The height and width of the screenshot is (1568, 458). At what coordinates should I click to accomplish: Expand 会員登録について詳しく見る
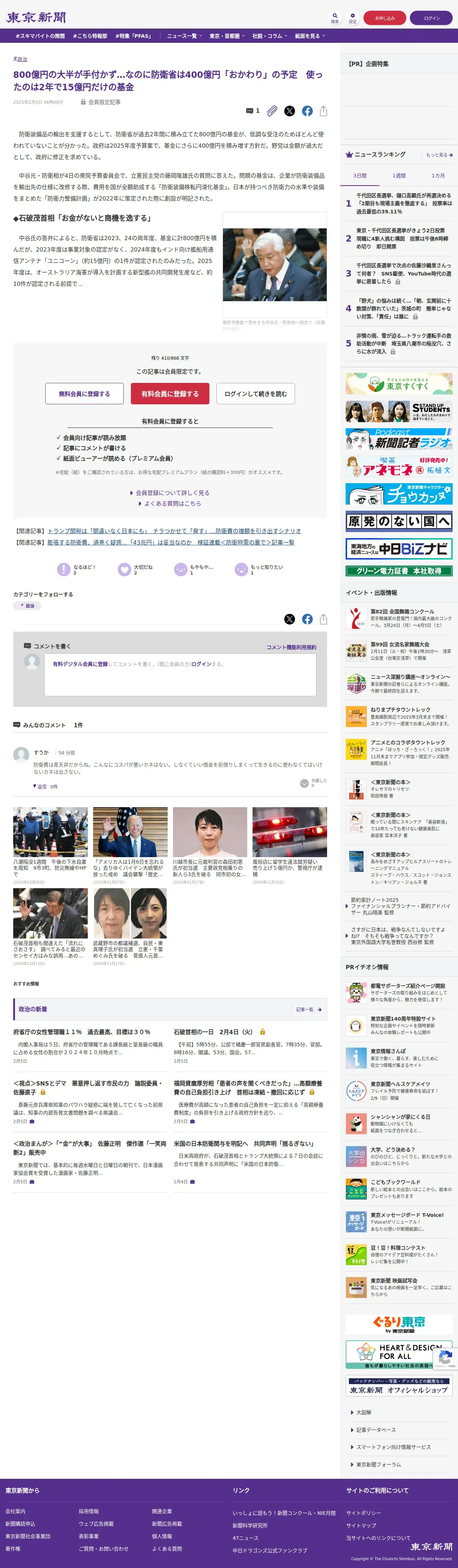click(x=170, y=492)
